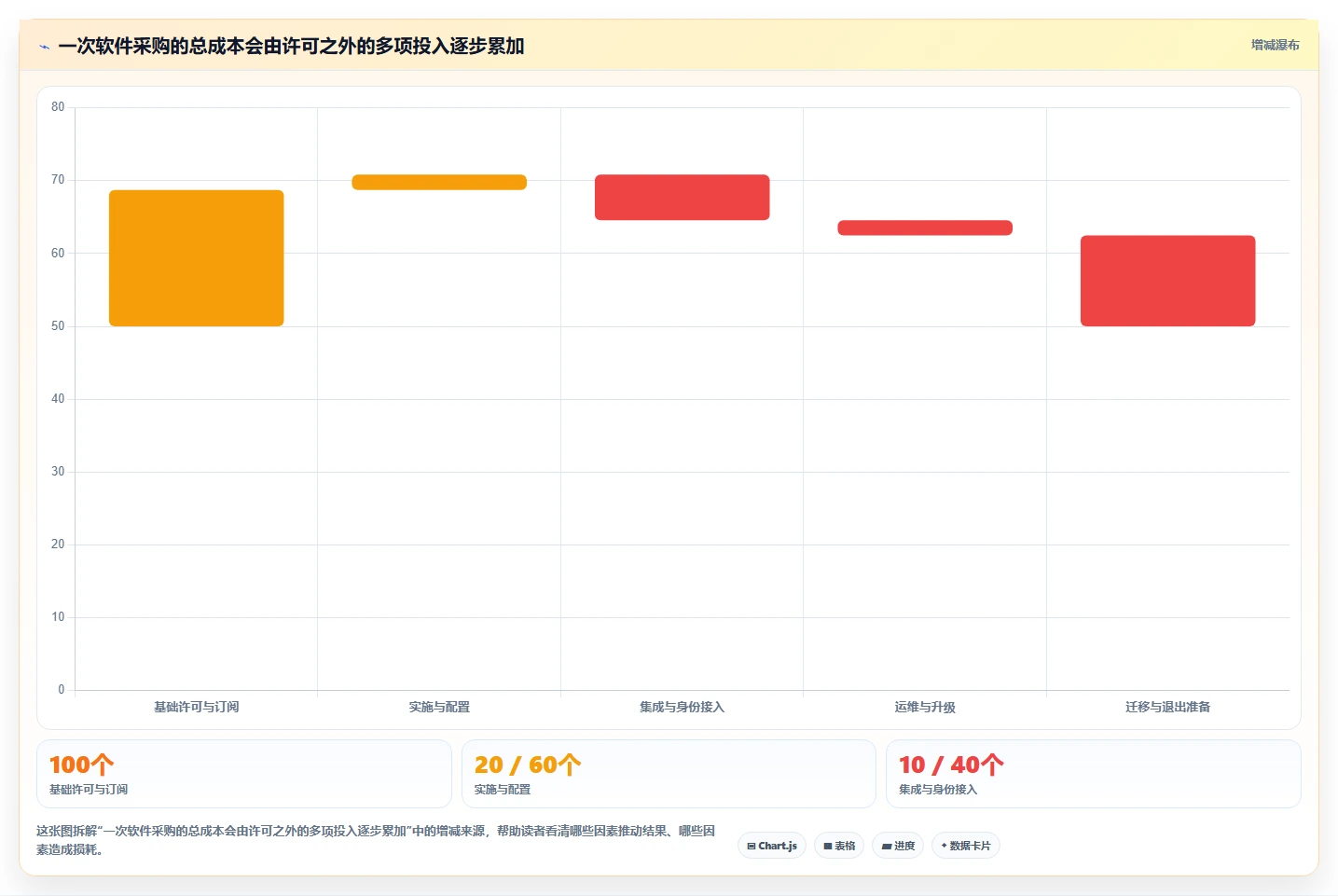Click the 集成与身份接入 x-axis label
1338x896 pixels.
(683, 707)
